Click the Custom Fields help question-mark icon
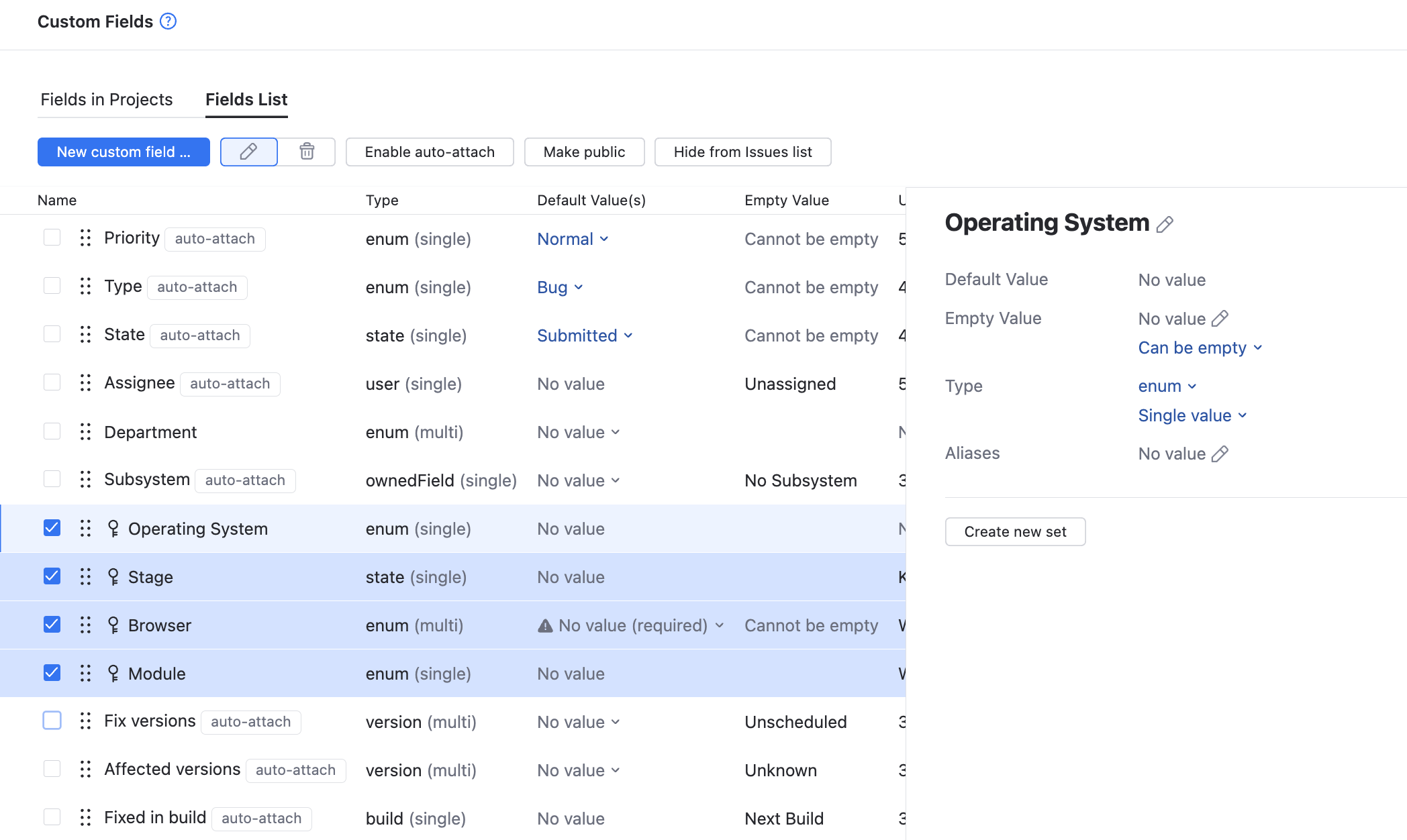This screenshot has width=1407, height=840. click(x=168, y=21)
